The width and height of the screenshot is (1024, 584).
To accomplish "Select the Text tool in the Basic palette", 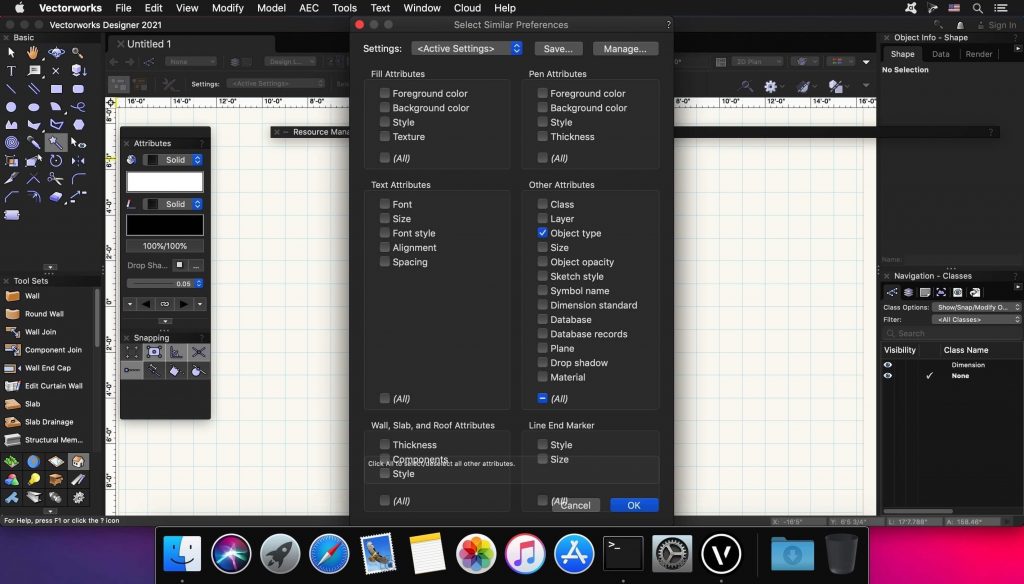I will pyautogui.click(x=10, y=71).
